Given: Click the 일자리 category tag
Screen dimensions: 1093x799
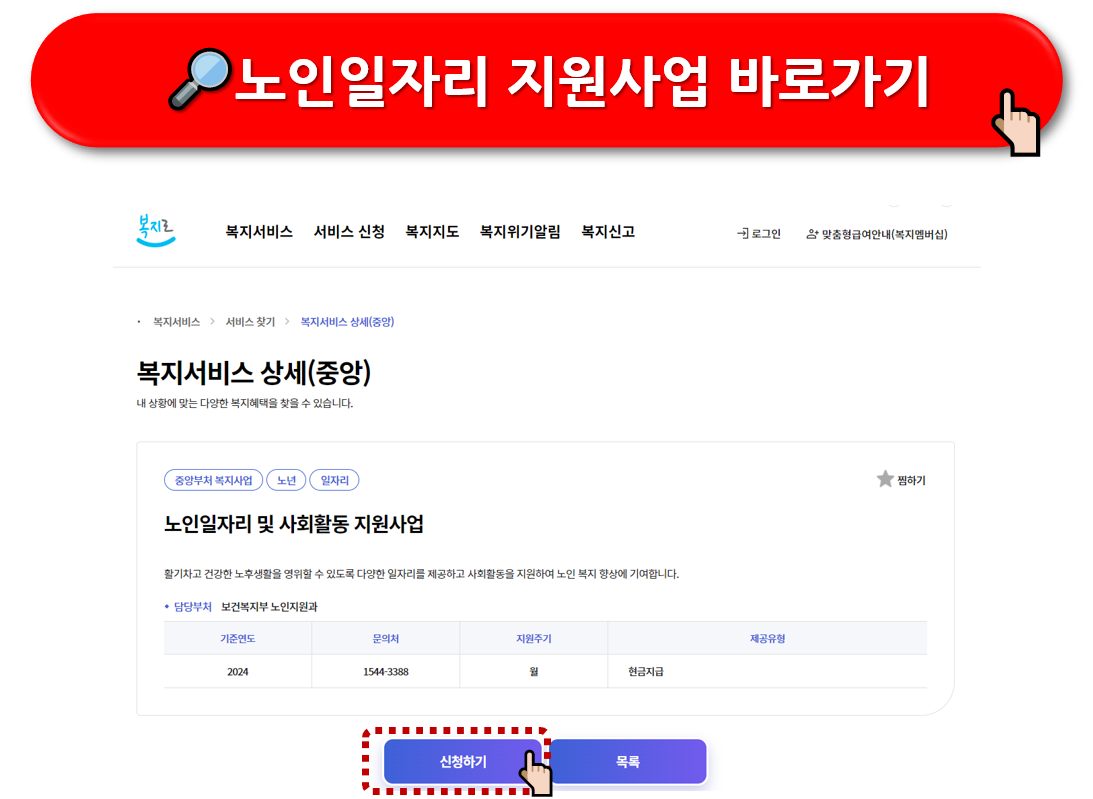Looking at the screenshot, I should tap(334, 479).
